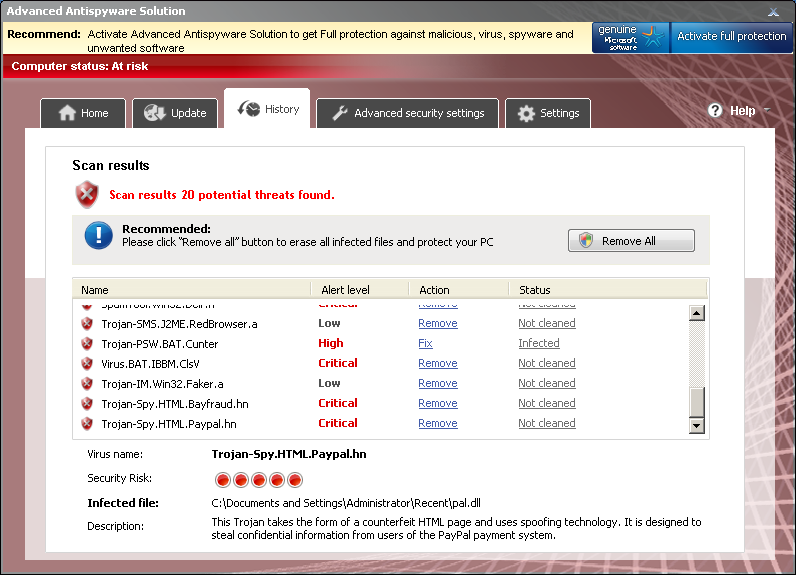This screenshot has height=575, width=796.
Task: Click Remove link for Trojan-IM.Win32.Faker.a
Action: 438,383
